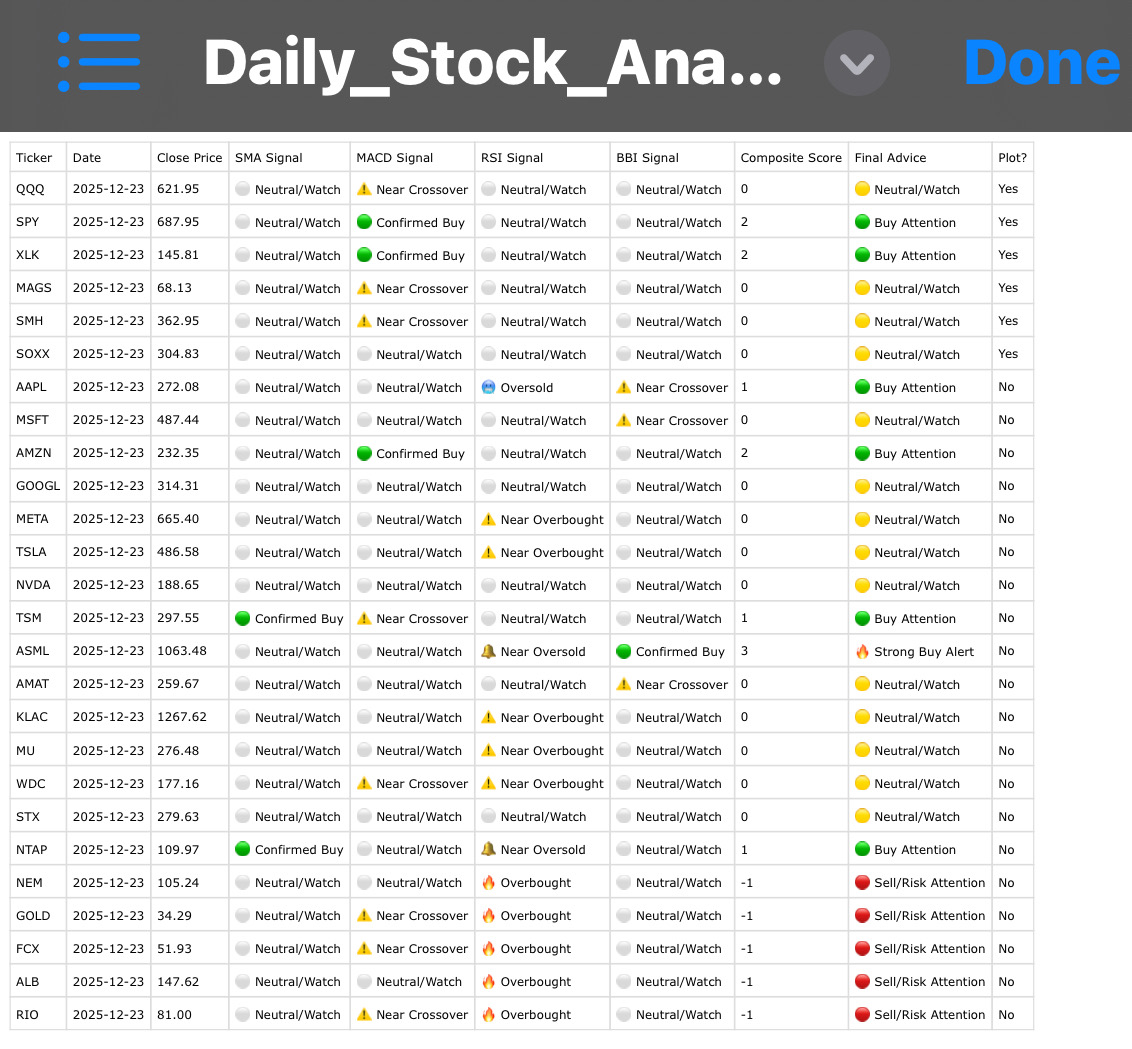Click the green MACD Confirmed Buy icon for AMZN
1132x1049 pixels.
(x=365, y=453)
